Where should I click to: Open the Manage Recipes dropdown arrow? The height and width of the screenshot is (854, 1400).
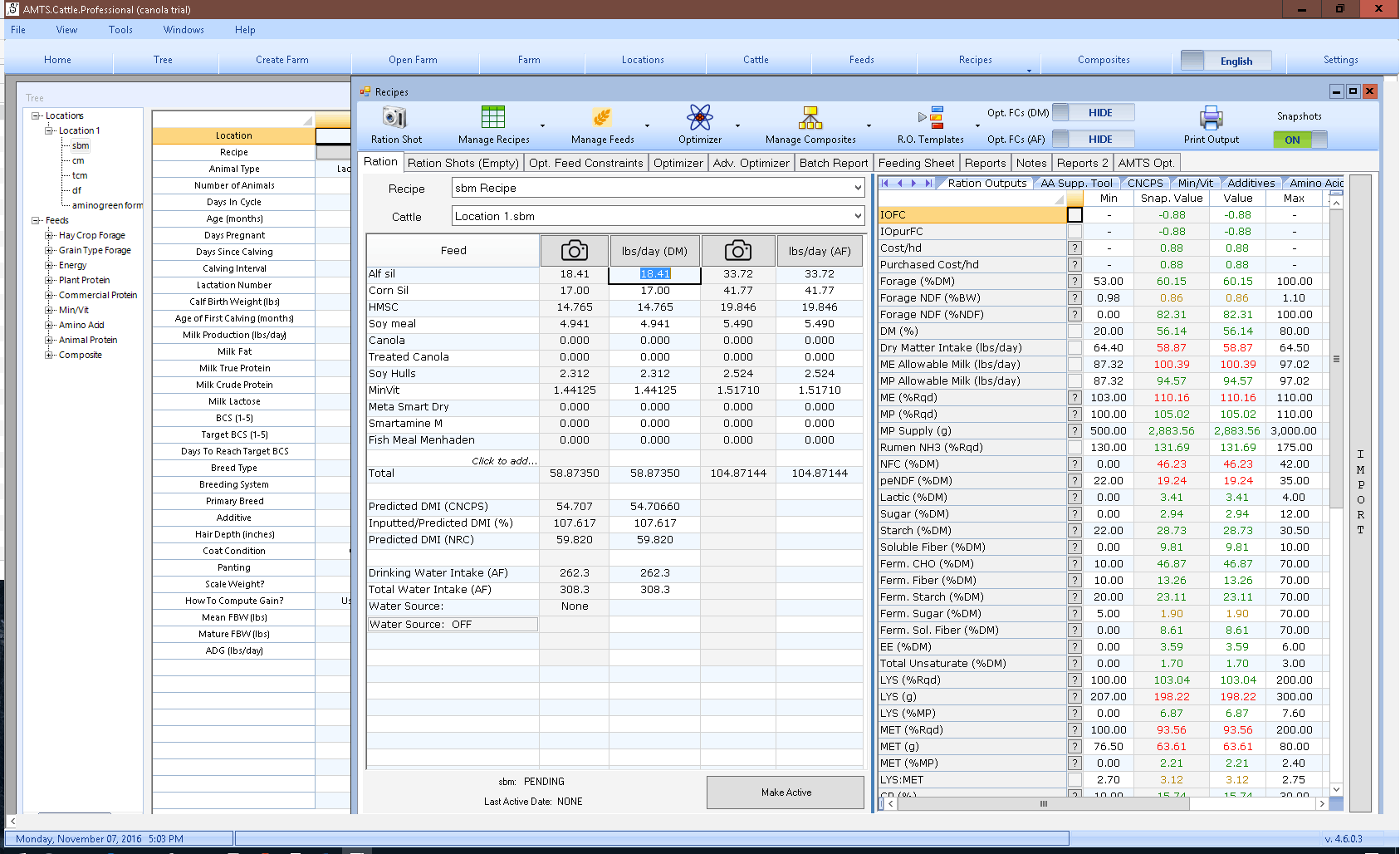click(x=542, y=126)
